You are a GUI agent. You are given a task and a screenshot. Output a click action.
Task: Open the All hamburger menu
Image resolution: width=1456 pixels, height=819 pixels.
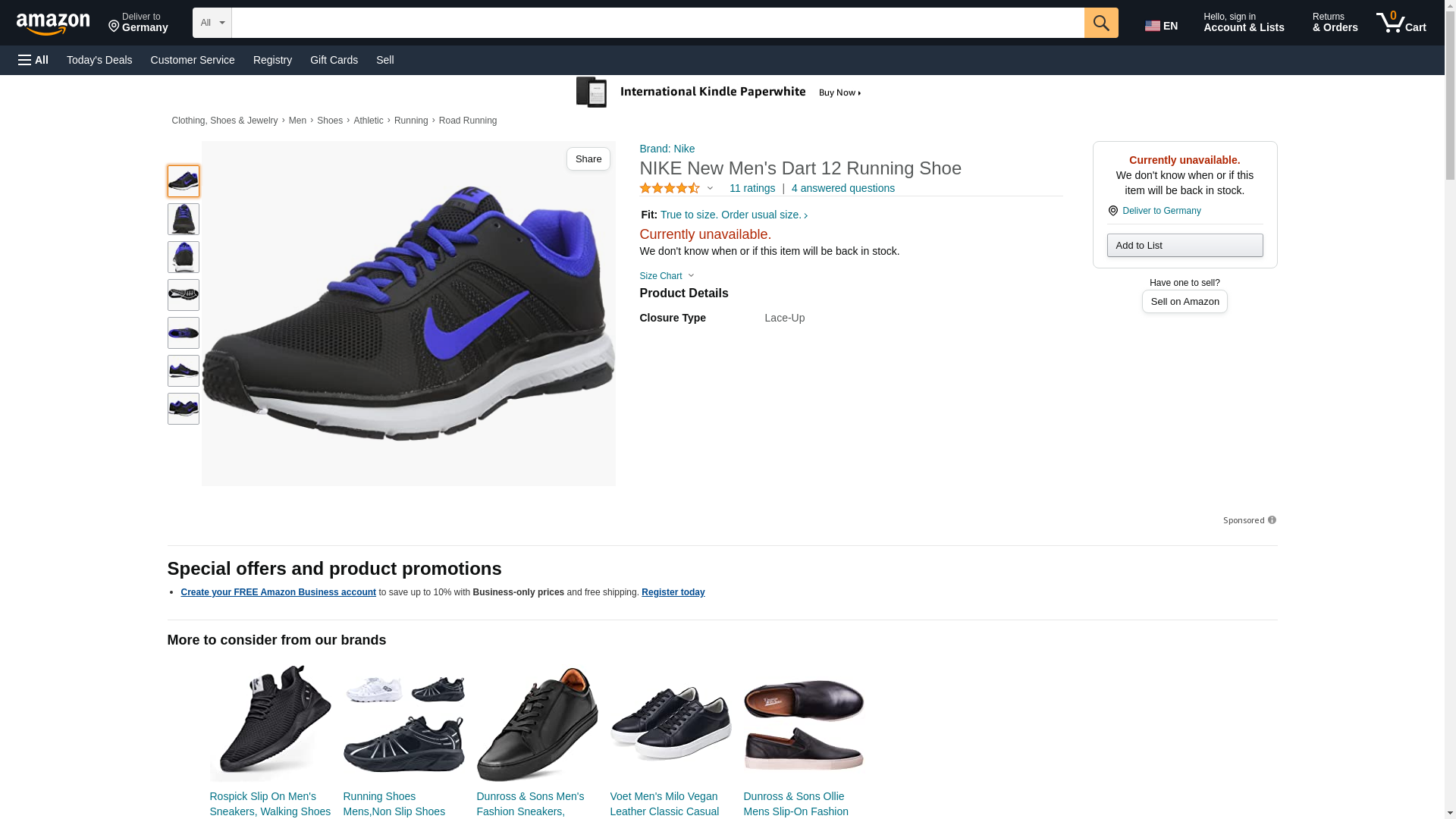point(33,60)
